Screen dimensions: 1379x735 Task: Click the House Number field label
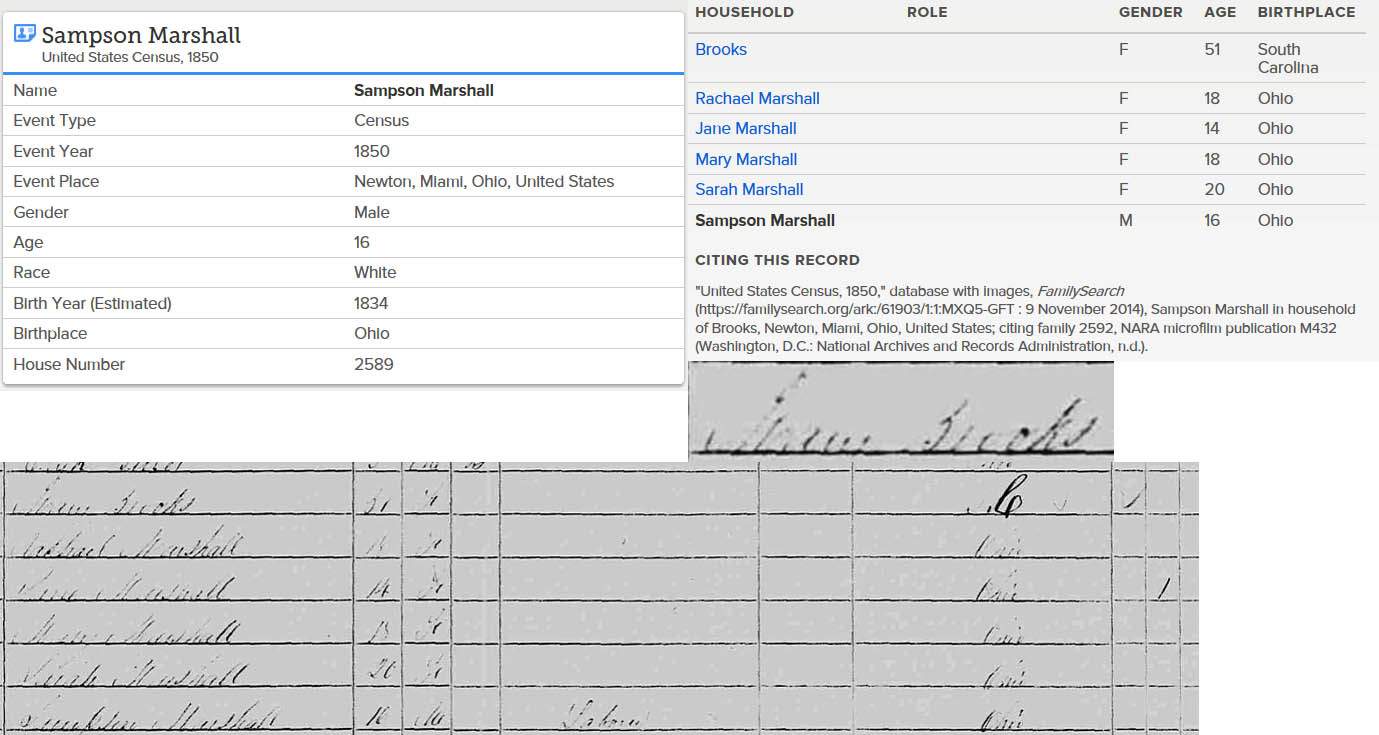click(x=69, y=364)
